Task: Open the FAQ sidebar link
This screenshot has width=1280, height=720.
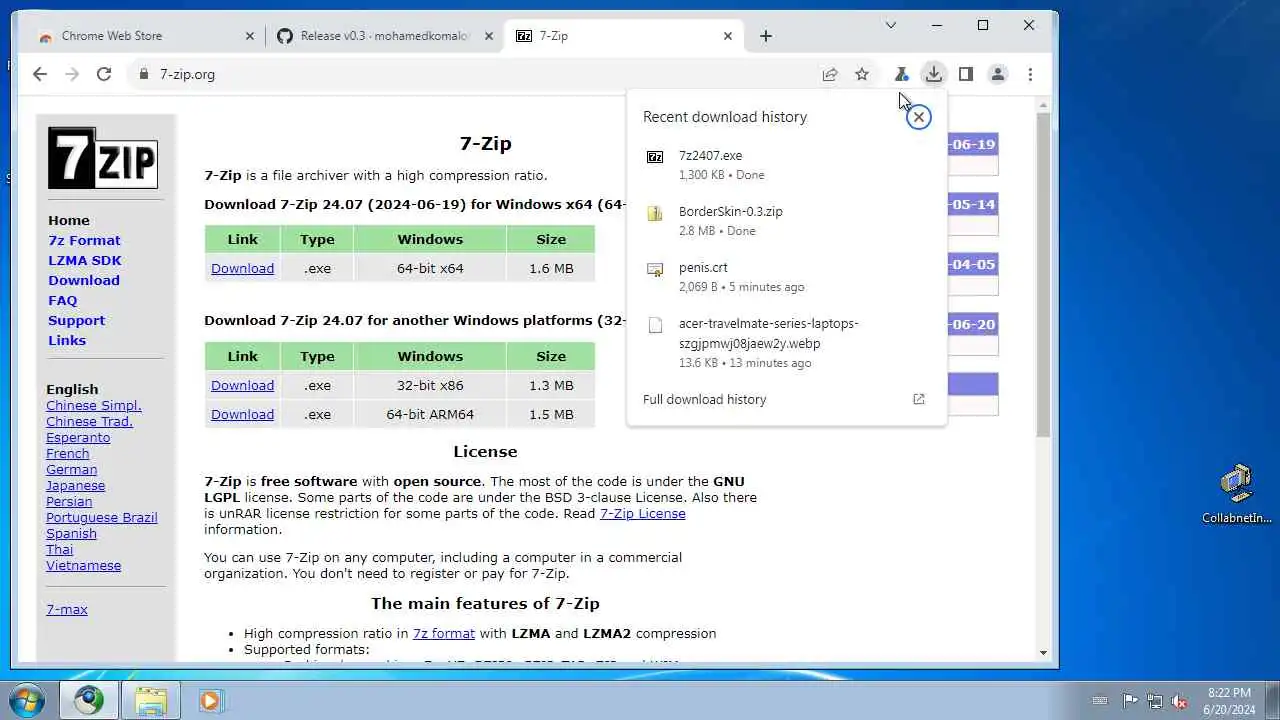Action: (x=62, y=300)
